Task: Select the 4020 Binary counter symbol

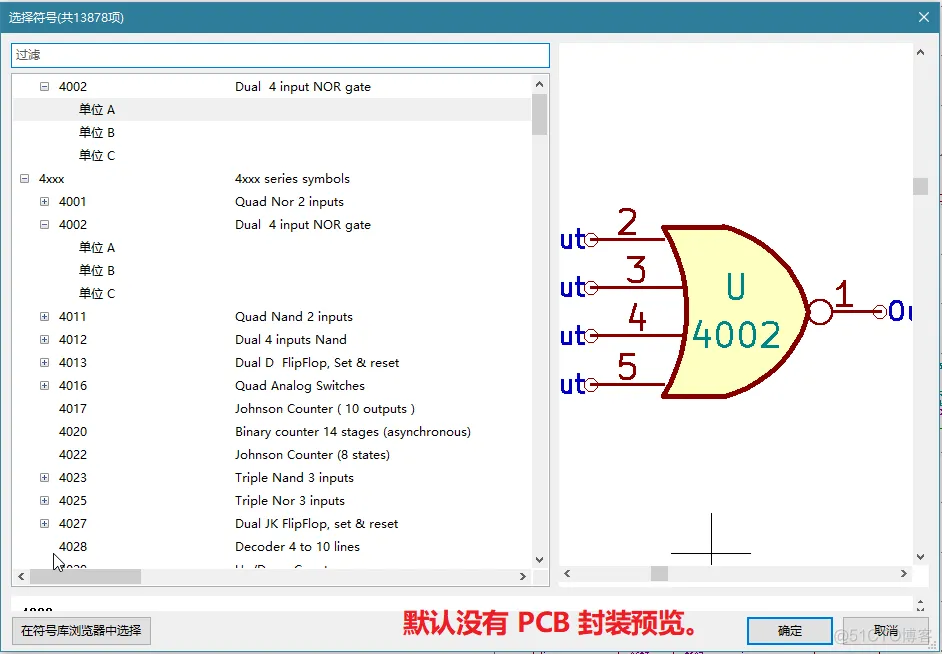Action: (x=272, y=432)
